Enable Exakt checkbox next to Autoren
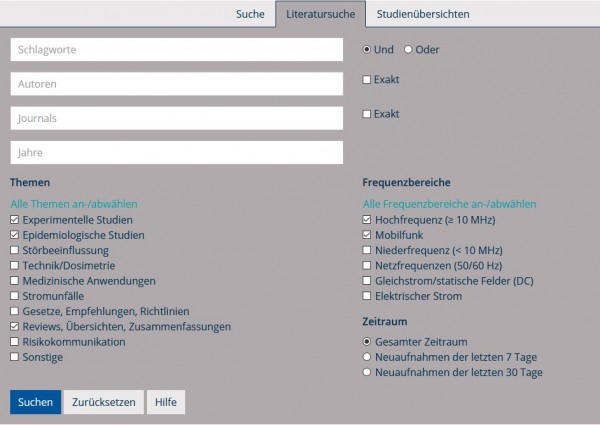 tap(367, 80)
